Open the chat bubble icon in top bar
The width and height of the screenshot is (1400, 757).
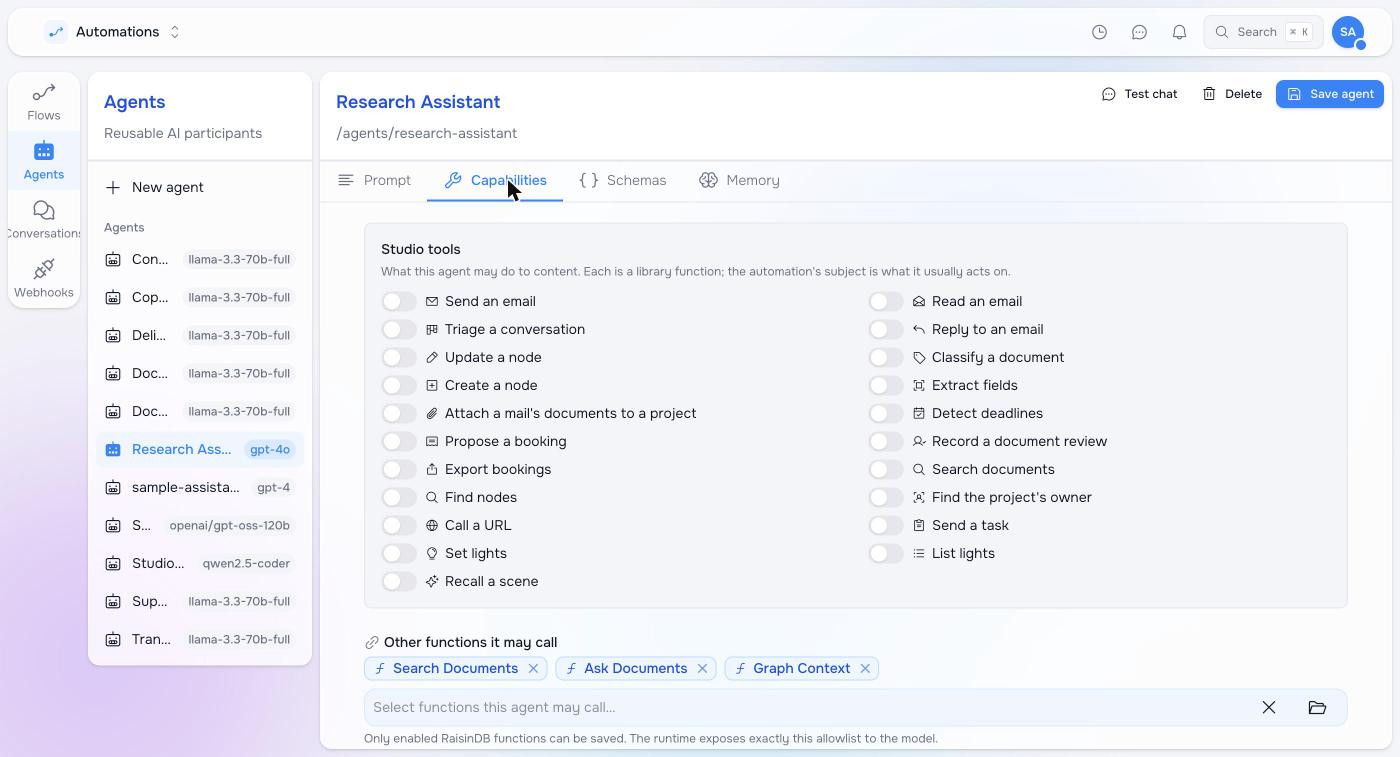tap(1139, 32)
